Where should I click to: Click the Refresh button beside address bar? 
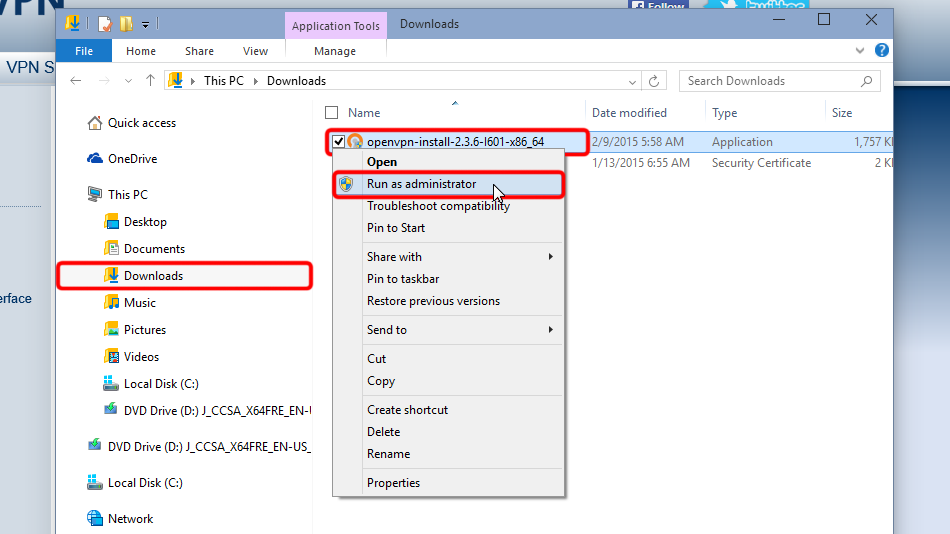pyautogui.click(x=655, y=81)
